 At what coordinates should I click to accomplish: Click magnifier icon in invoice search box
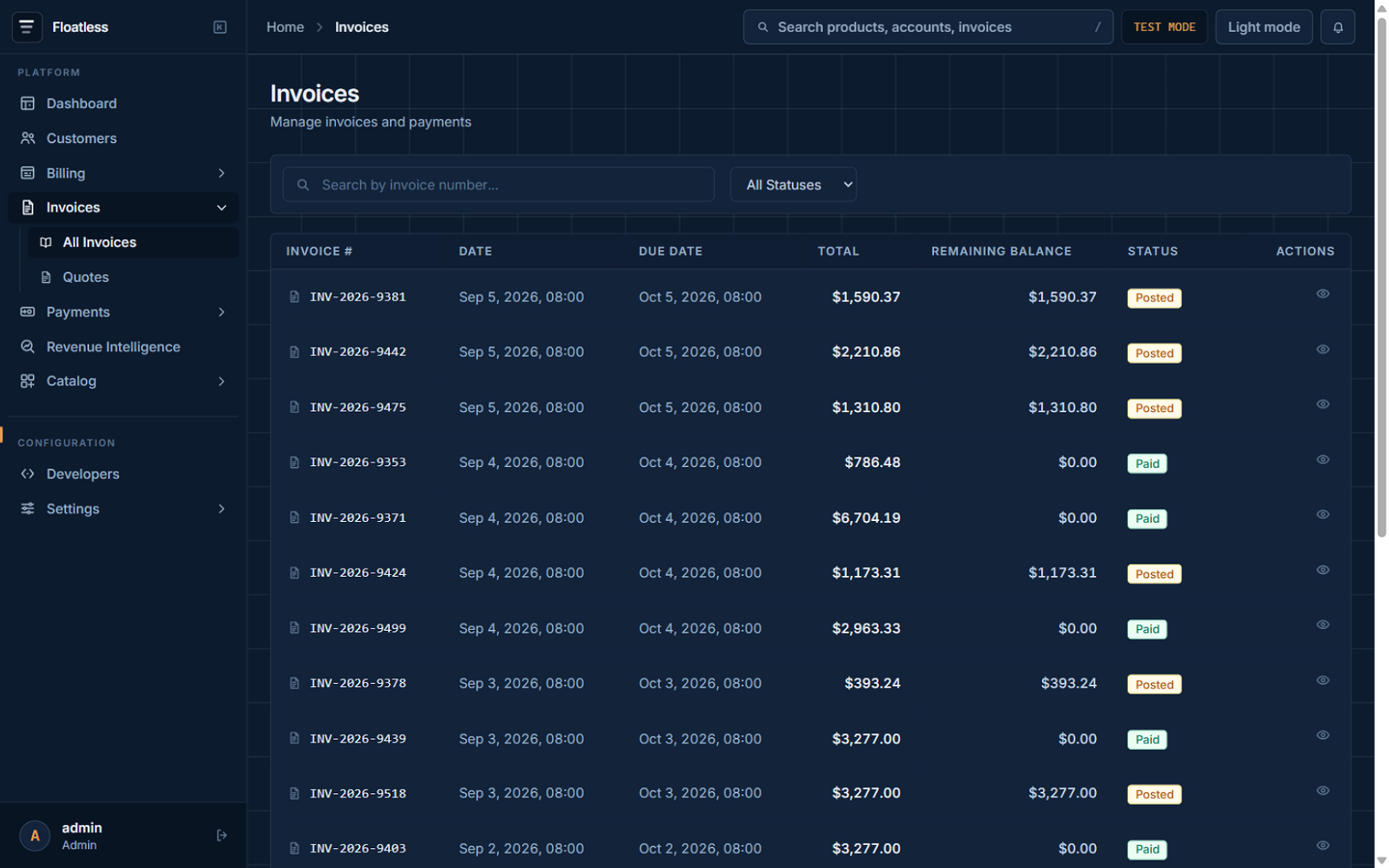click(303, 185)
